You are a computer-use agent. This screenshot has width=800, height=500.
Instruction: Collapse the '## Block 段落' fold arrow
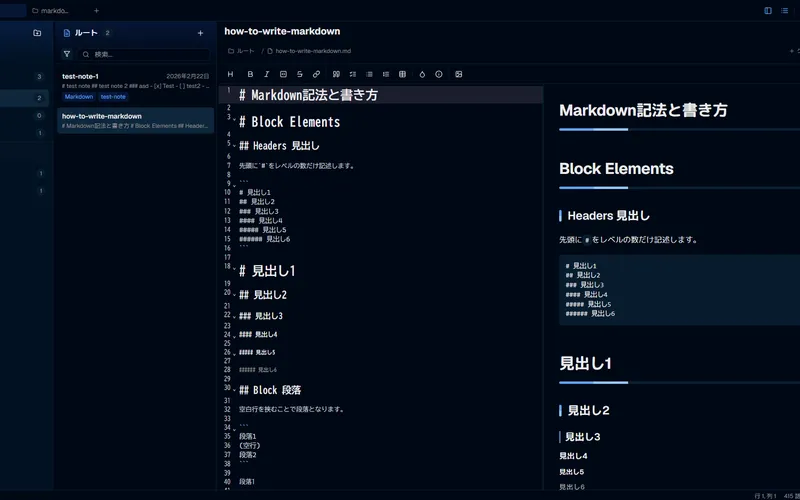tap(234, 390)
